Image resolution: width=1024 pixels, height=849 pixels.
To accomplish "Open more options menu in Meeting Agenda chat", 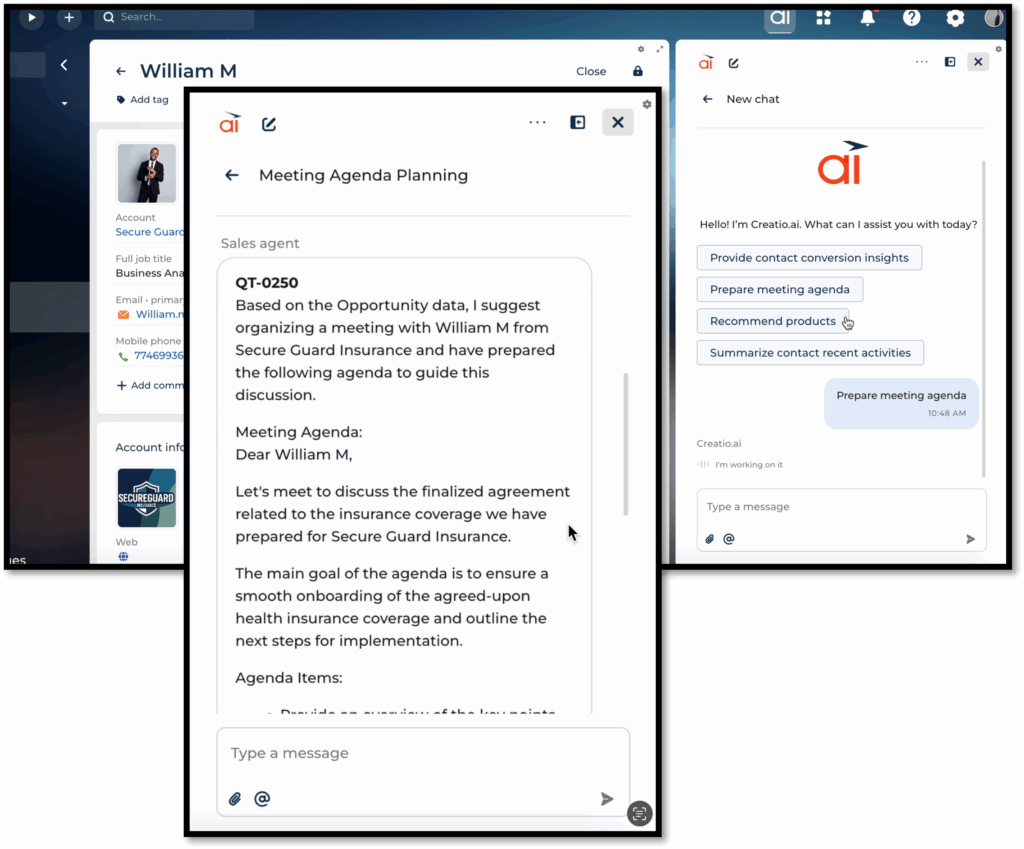I will click(x=537, y=122).
